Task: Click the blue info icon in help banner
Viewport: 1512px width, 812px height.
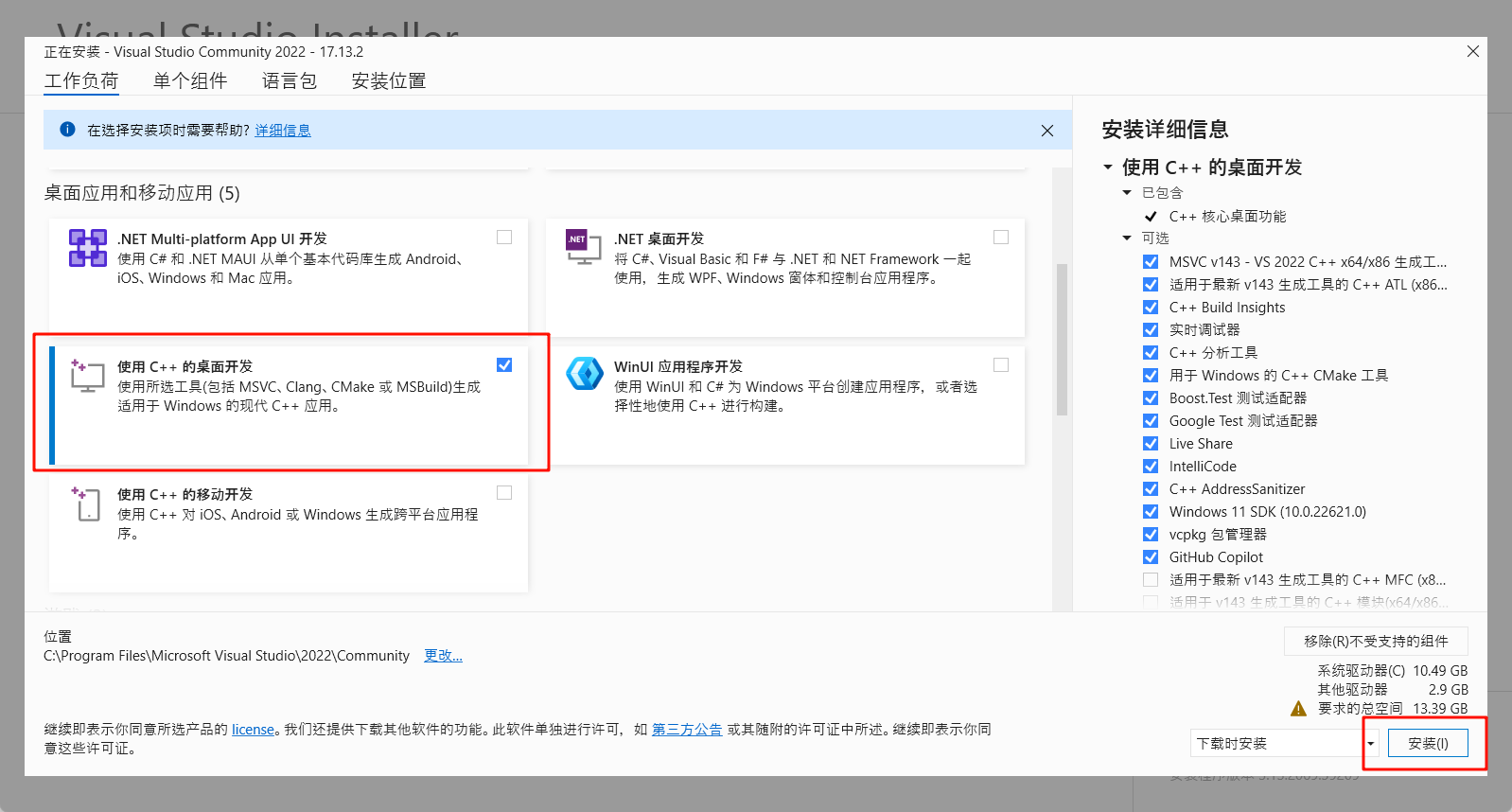Action: (67, 130)
